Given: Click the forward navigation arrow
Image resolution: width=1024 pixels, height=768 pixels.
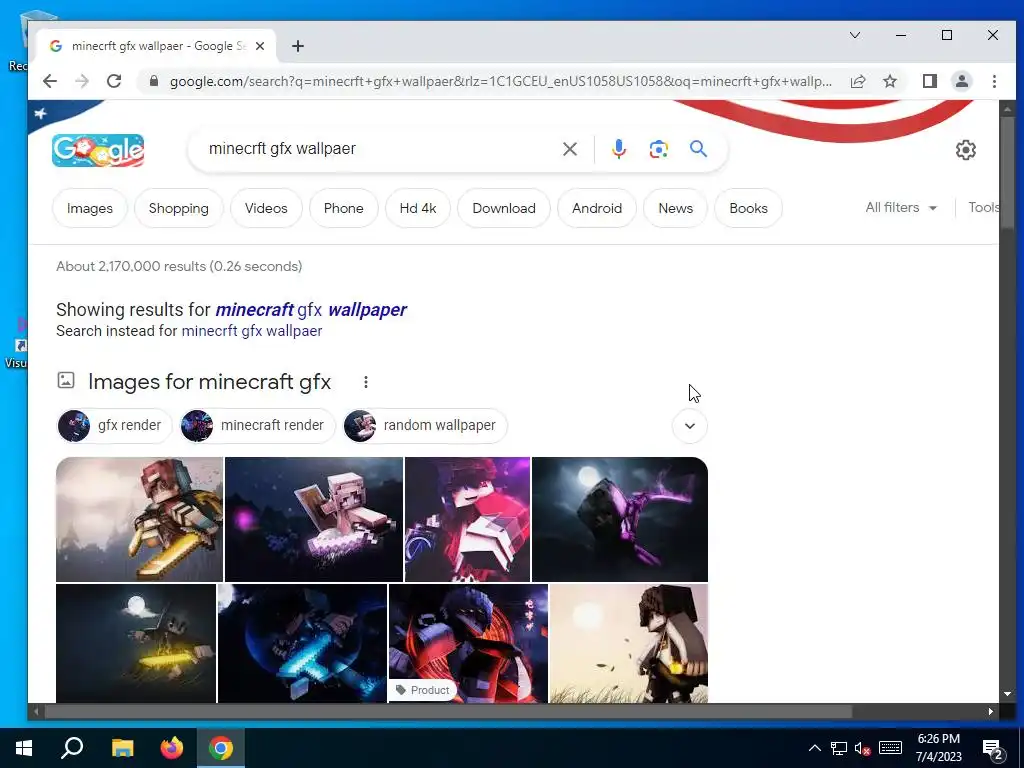Looking at the screenshot, I should tap(82, 82).
